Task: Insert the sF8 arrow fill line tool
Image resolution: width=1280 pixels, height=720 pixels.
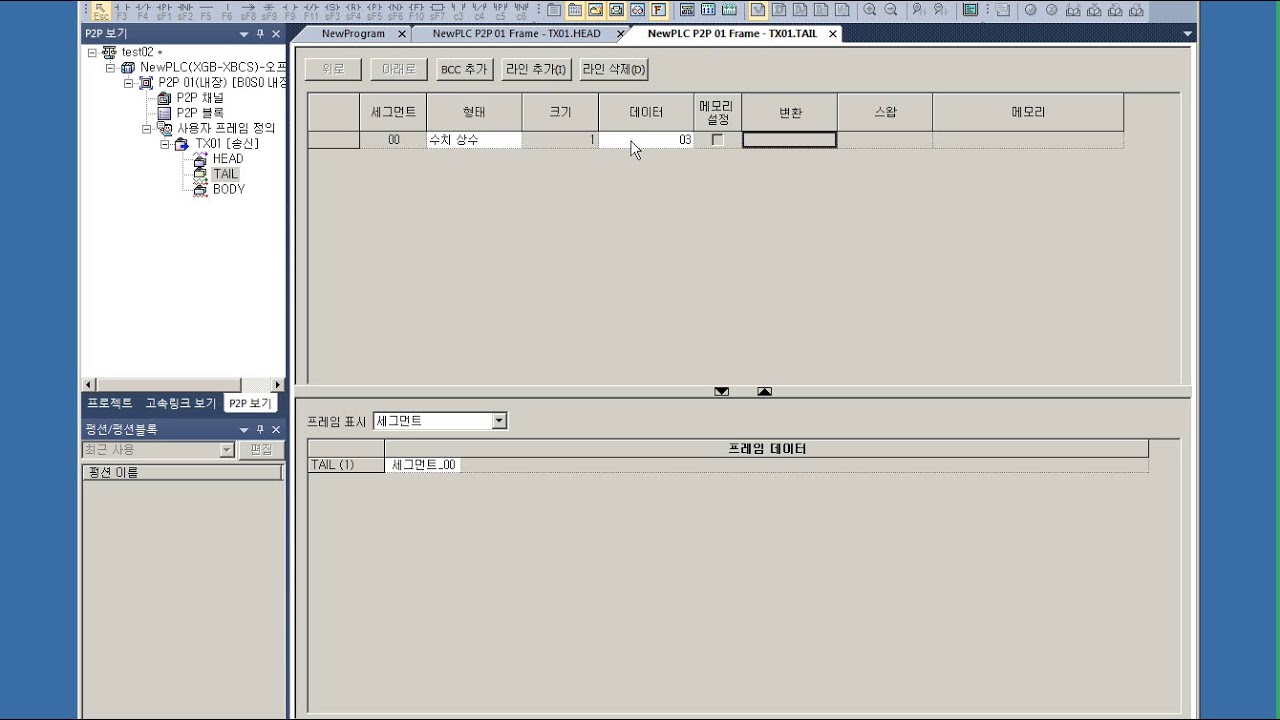Action: point(248,10)
